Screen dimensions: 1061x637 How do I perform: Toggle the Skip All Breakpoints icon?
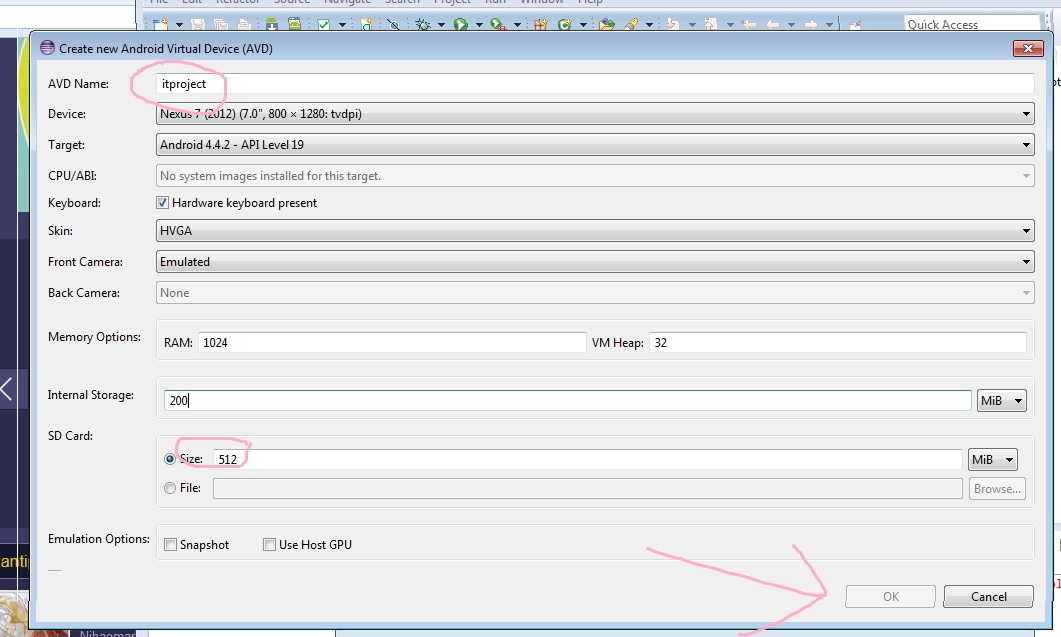[393, 24]
